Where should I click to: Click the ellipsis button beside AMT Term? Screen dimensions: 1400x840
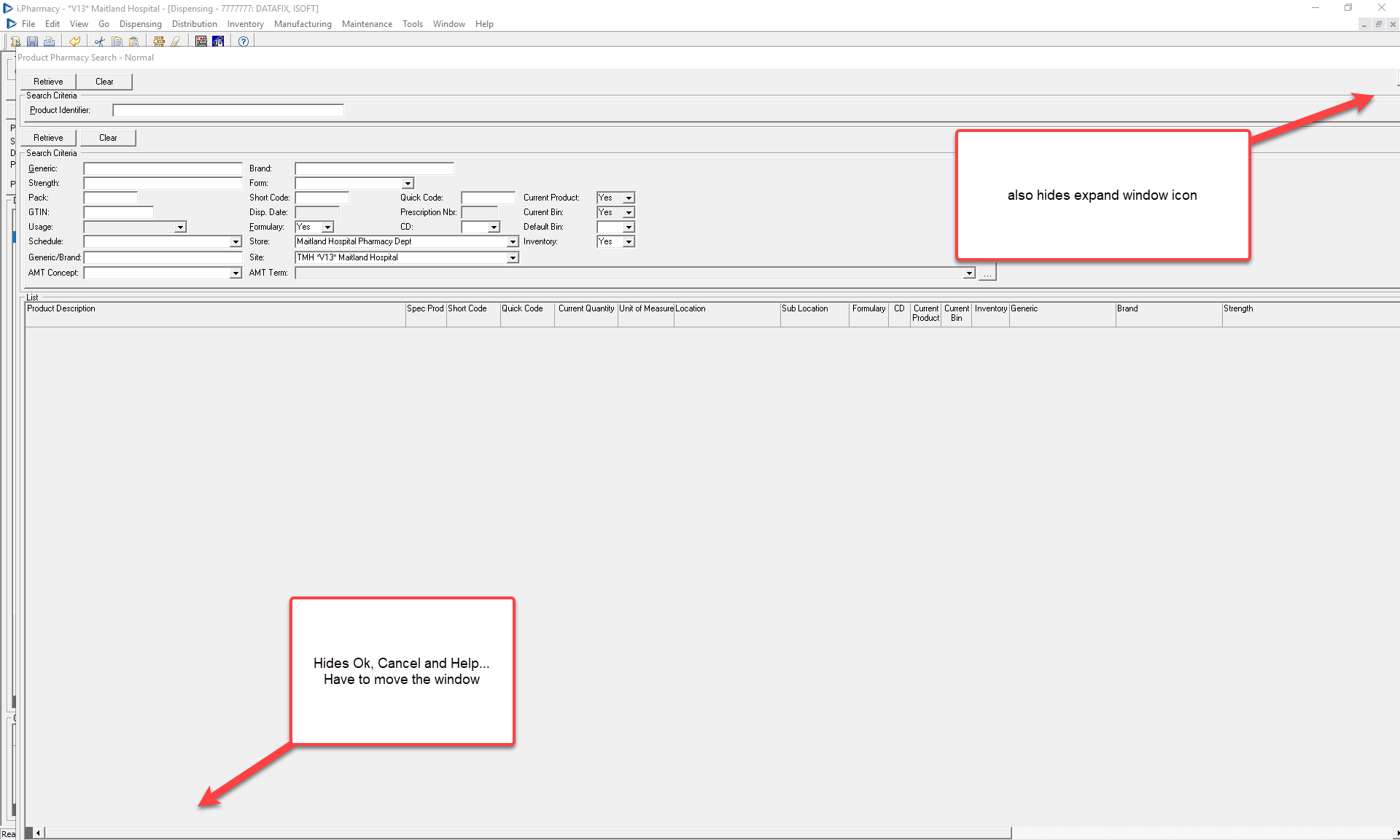987,273
